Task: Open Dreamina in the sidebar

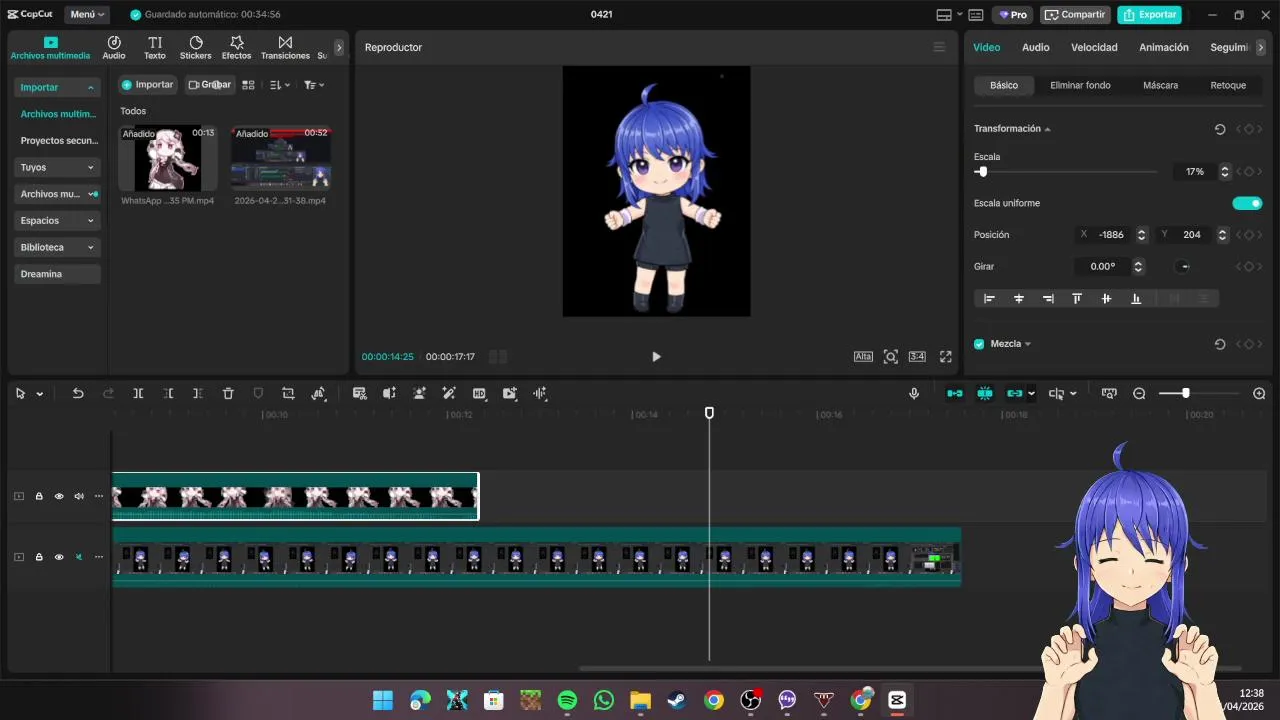Action: tap(57, 274)
